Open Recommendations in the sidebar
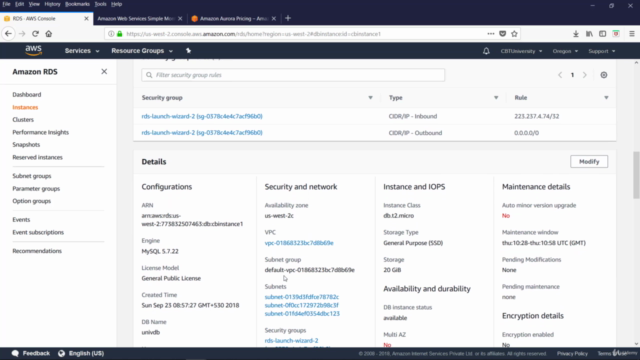Viewport: 640px width, 360px height. (37, 251)
